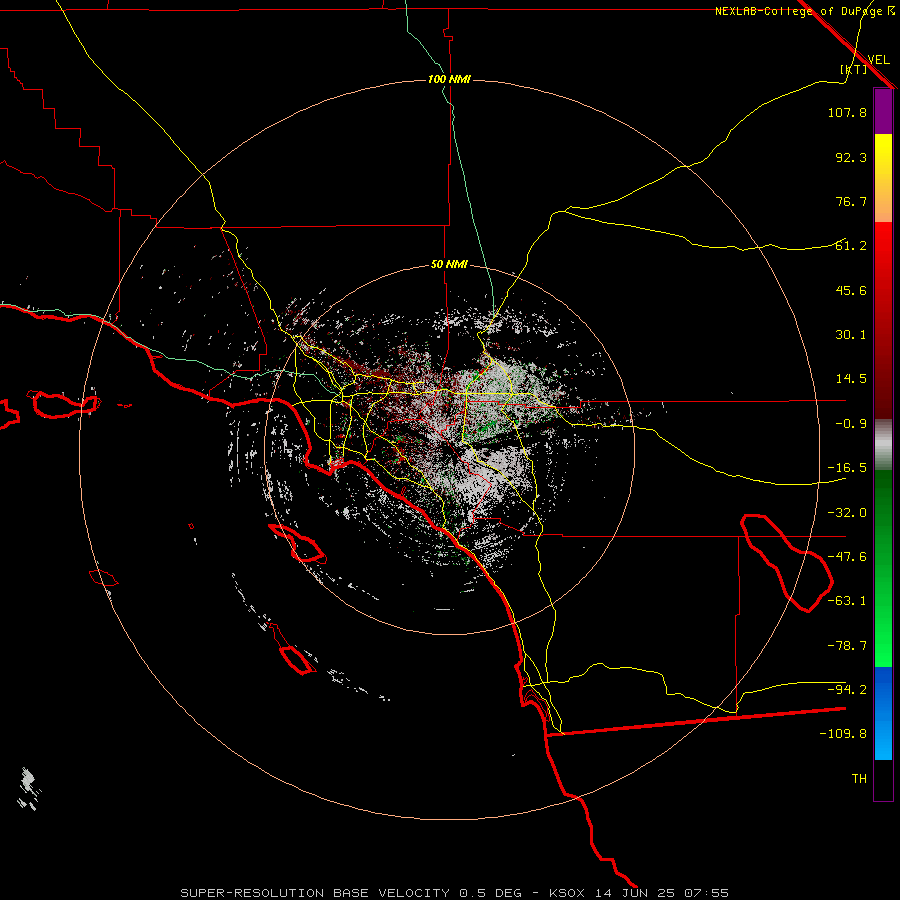Screen dimensions: 900x900
Task: Select the -47.6 scale value
Action: click(x=847, y=557)
